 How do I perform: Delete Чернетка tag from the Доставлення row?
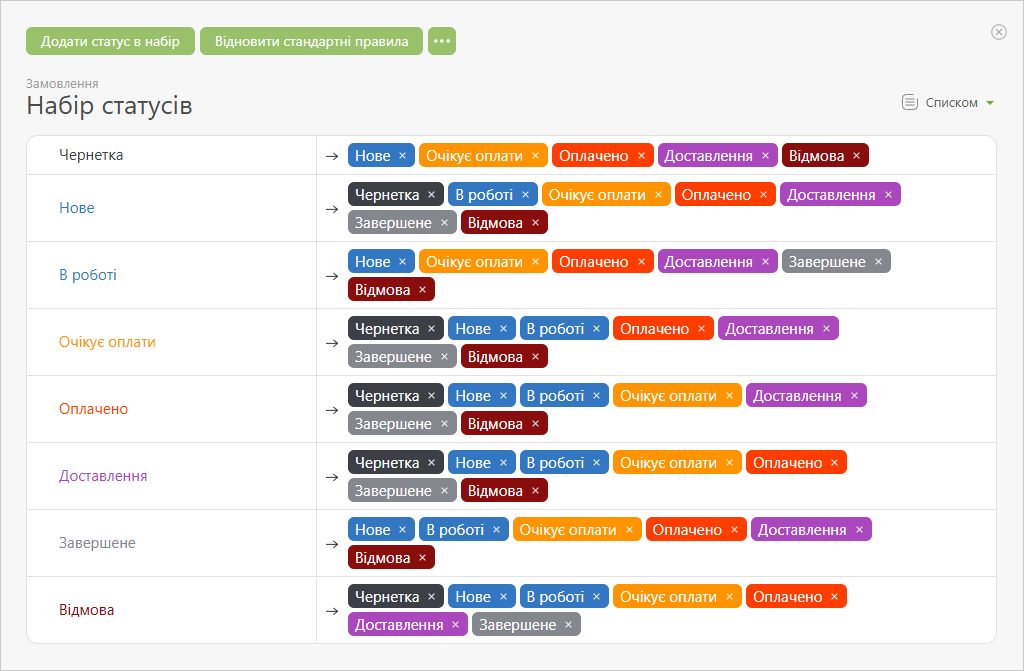(x=432, y=463)
